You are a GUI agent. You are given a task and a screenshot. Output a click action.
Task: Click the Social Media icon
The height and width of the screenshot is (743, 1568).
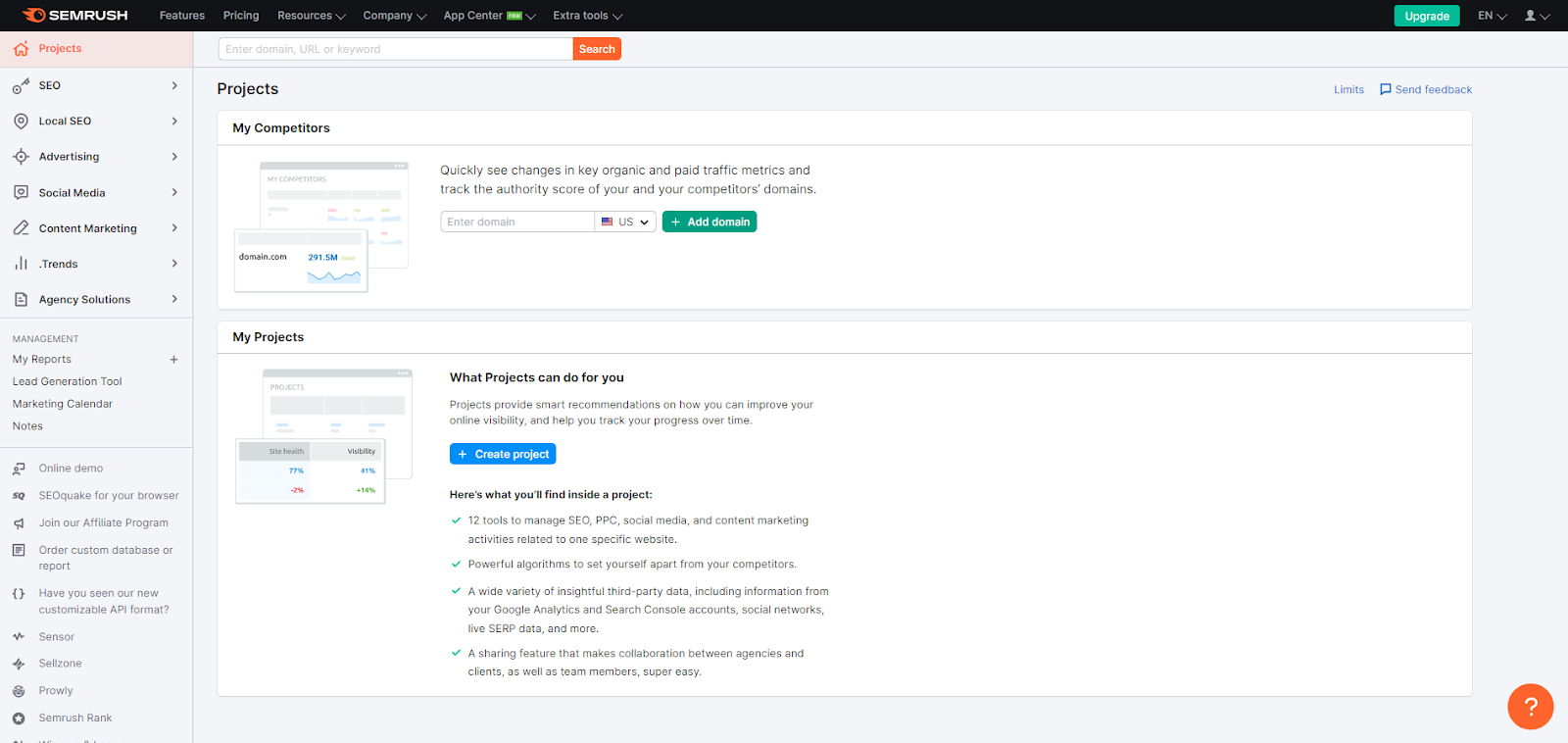point(21,193)
